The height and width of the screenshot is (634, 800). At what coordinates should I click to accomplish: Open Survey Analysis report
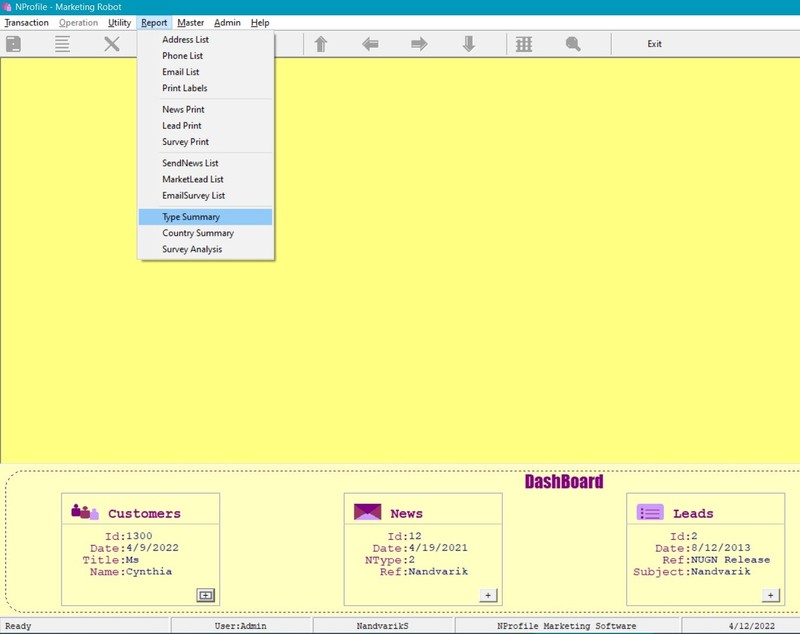coord(206,249)
